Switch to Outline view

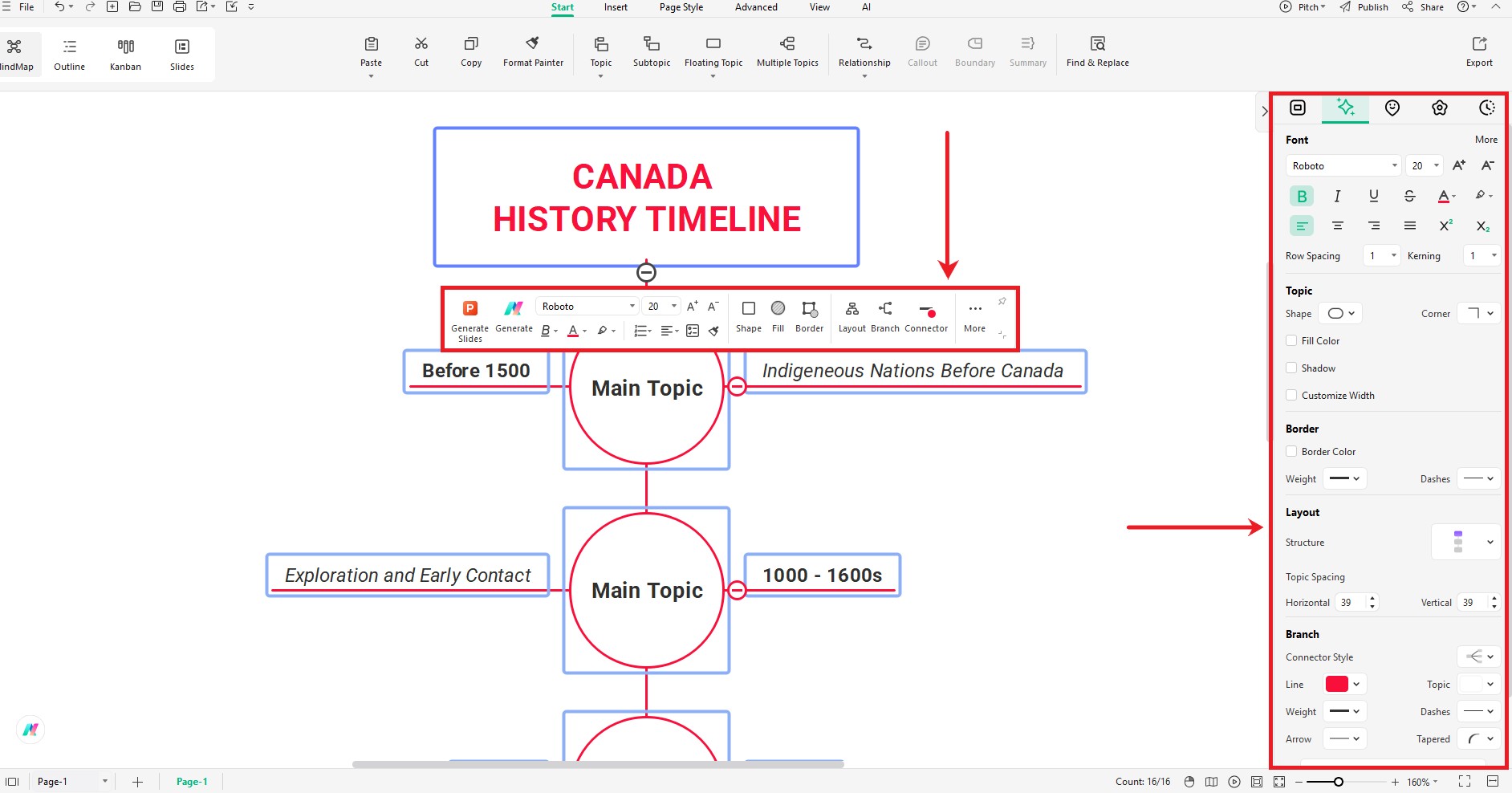point(70,54)
